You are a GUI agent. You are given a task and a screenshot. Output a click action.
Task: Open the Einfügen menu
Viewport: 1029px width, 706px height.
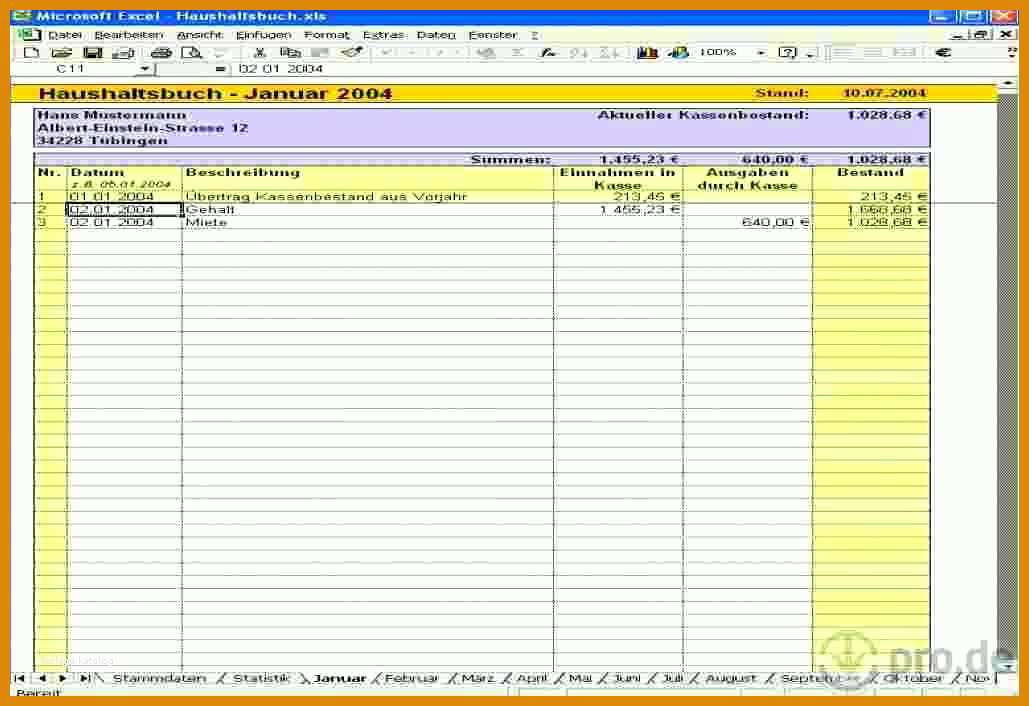click(263, 35)
